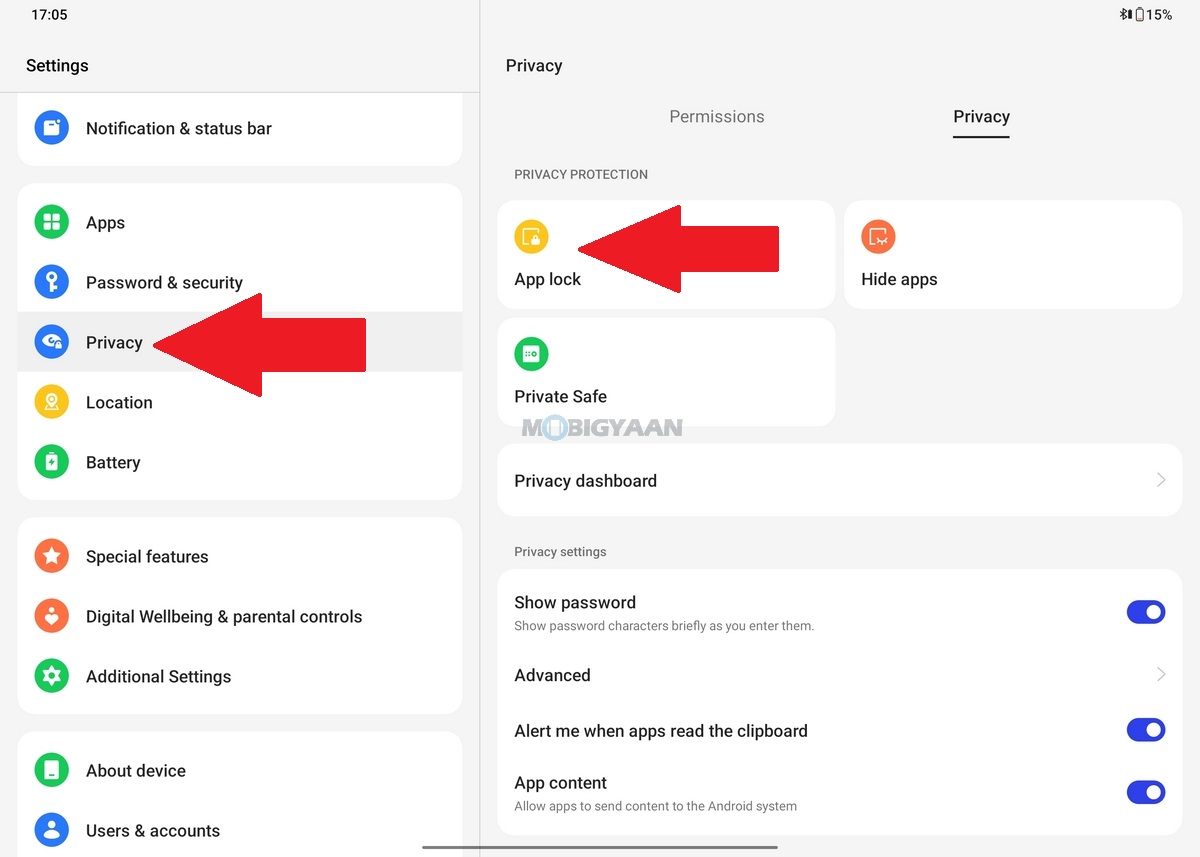
Task: Click the Special features star icon
Action: point(52,556)
